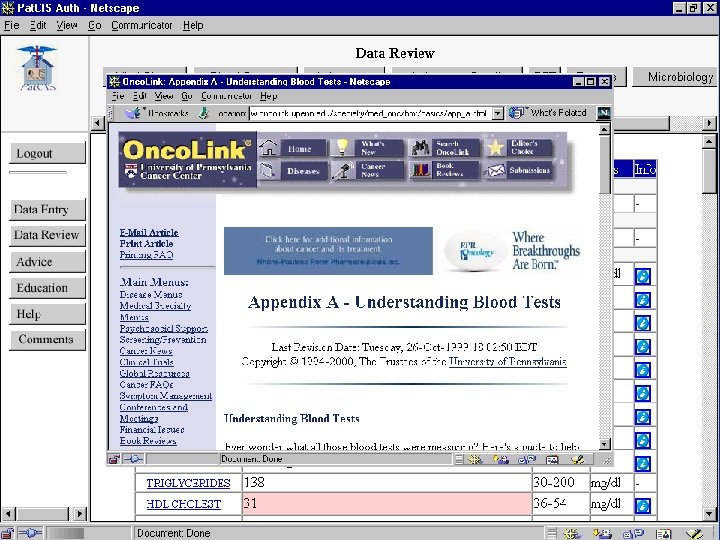Open Book Reviews navigation button
The height and width of the screenshot is (540, 720).
(x=444, y=170)
